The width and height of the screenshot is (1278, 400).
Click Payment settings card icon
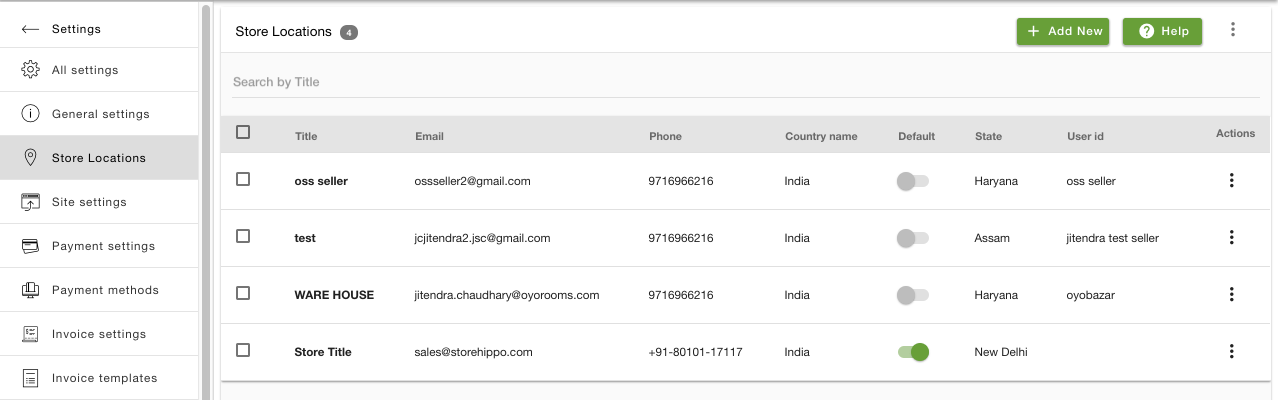pos(30,246)
